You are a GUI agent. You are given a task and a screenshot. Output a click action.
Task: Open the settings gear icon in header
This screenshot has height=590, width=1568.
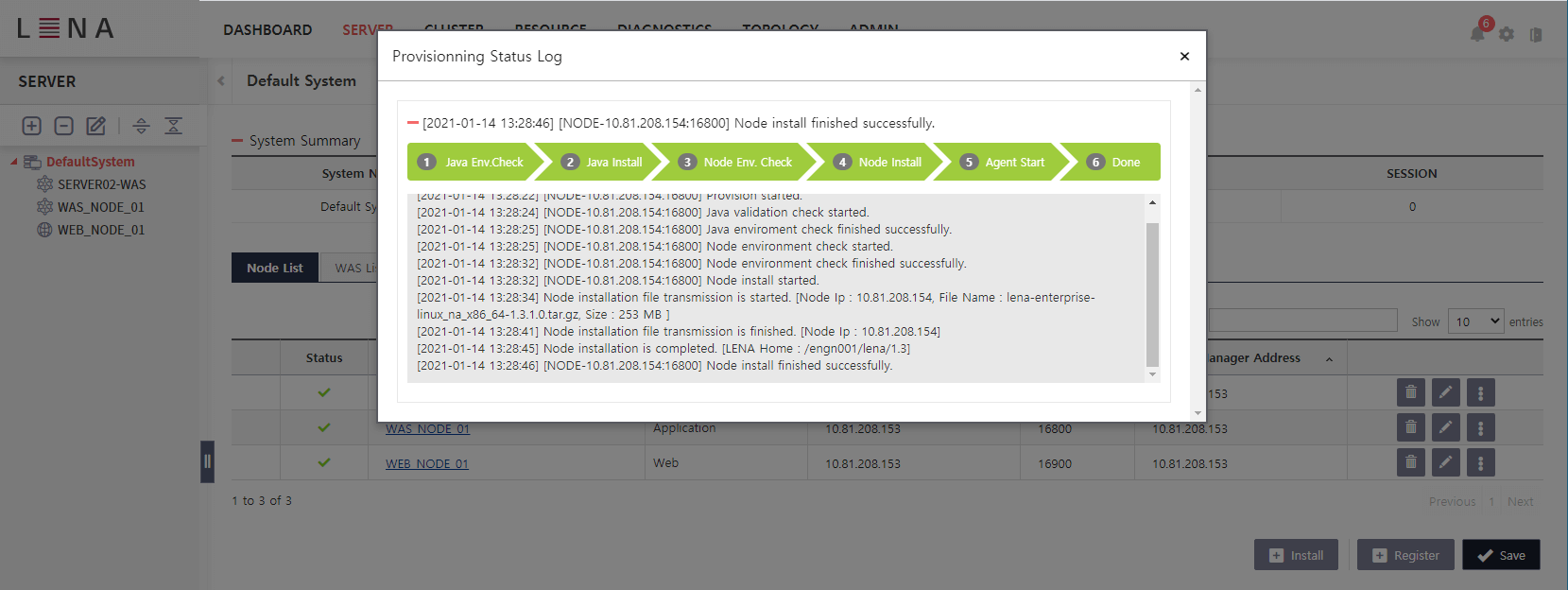click(1507, 34)
